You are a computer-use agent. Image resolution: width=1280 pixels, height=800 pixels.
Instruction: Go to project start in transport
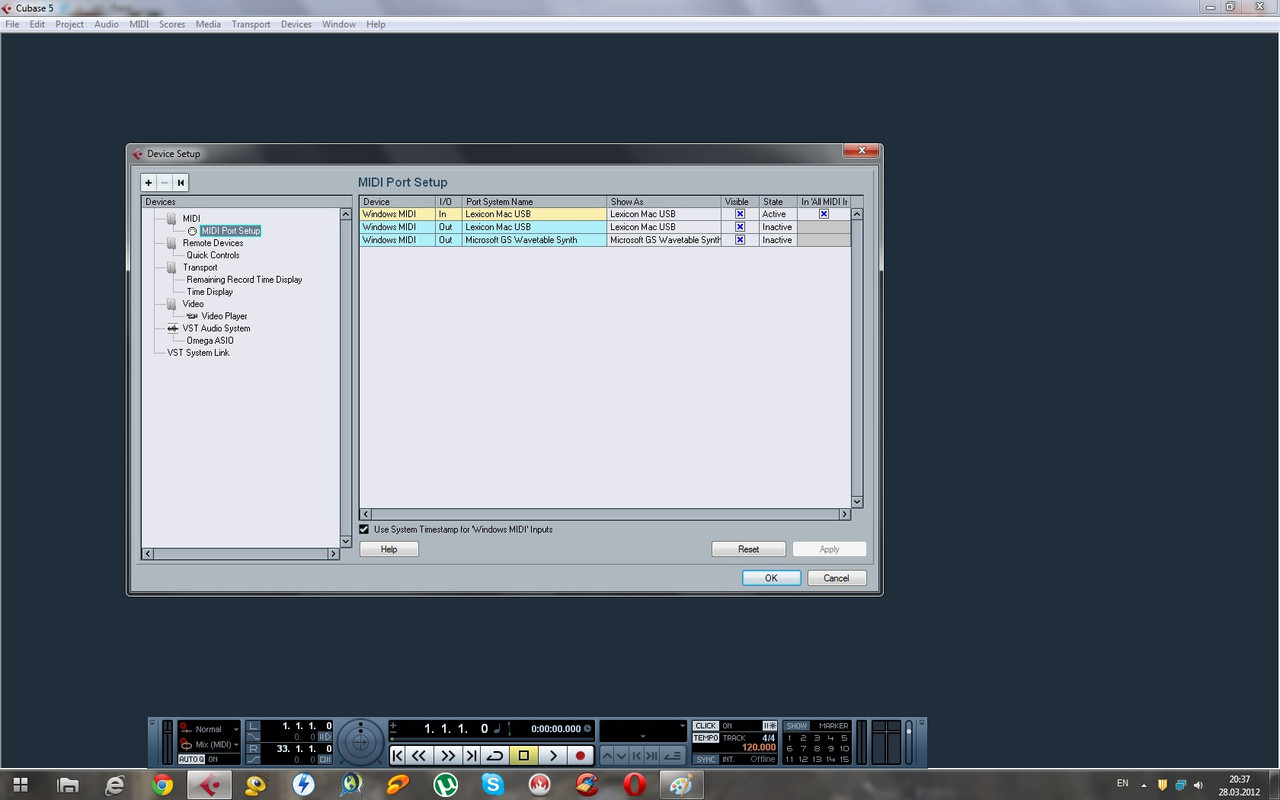(398, 756)
